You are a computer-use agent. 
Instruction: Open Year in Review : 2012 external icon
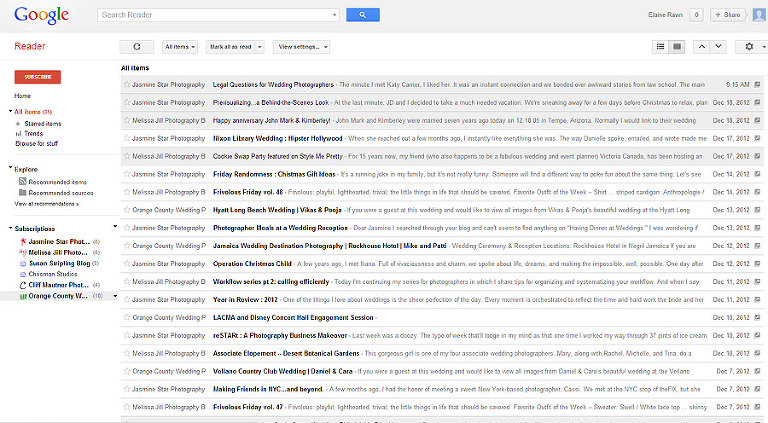pyautogui.click(x=757, y=300)
